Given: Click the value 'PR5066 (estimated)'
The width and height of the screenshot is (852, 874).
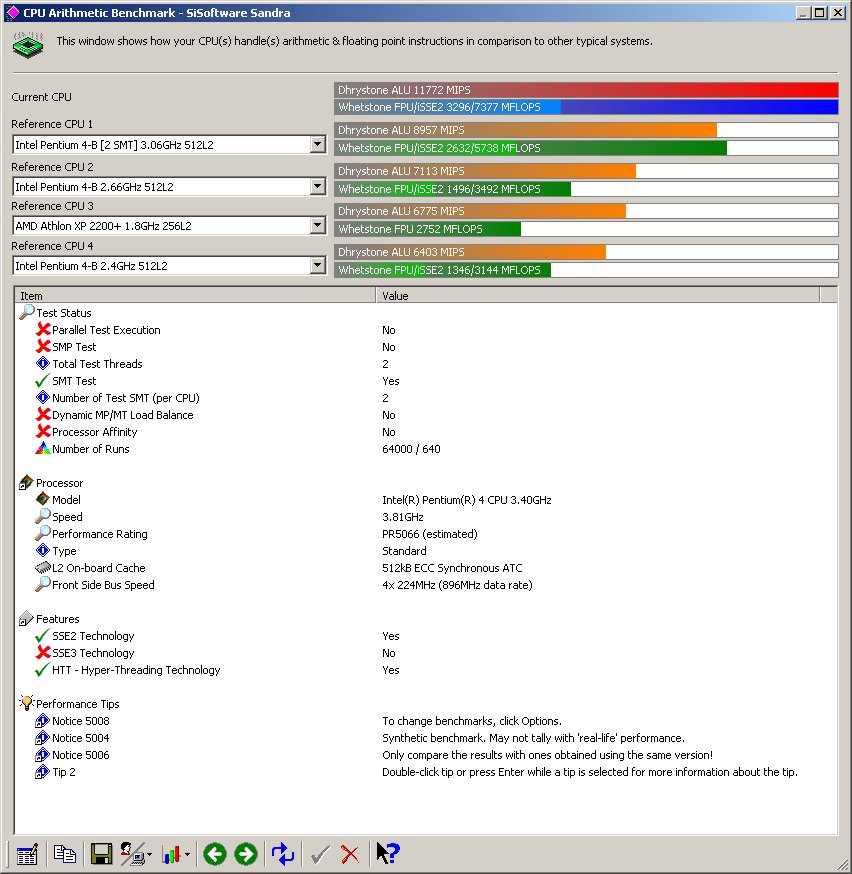Looking at the screenshot, I should click(x=430, y=534).
